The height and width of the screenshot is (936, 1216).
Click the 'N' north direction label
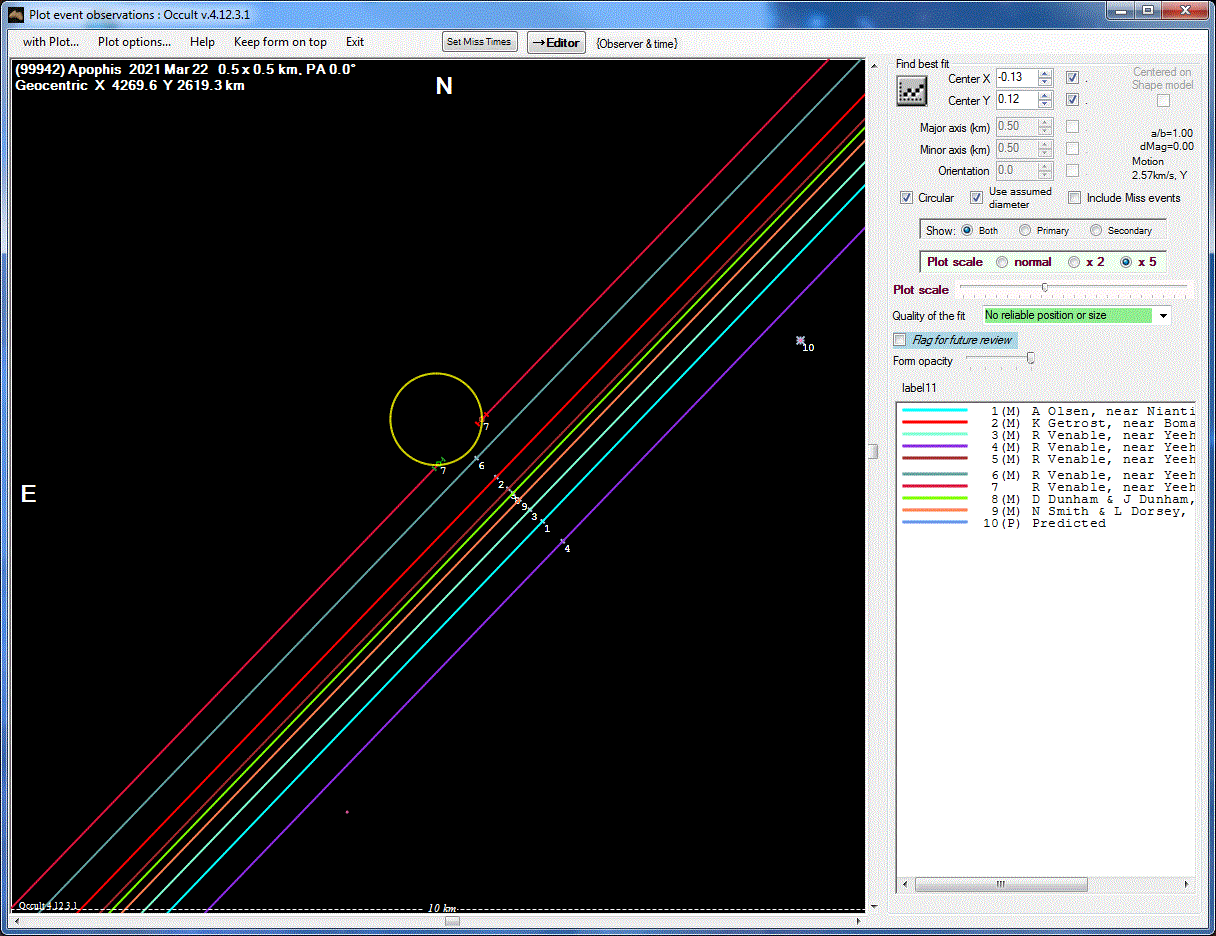444,87
